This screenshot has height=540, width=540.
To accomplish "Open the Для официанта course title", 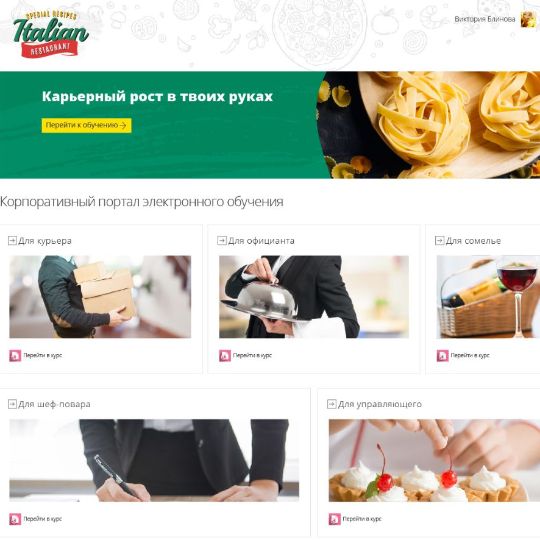I will pyautogui.click(x=261, y=241).
